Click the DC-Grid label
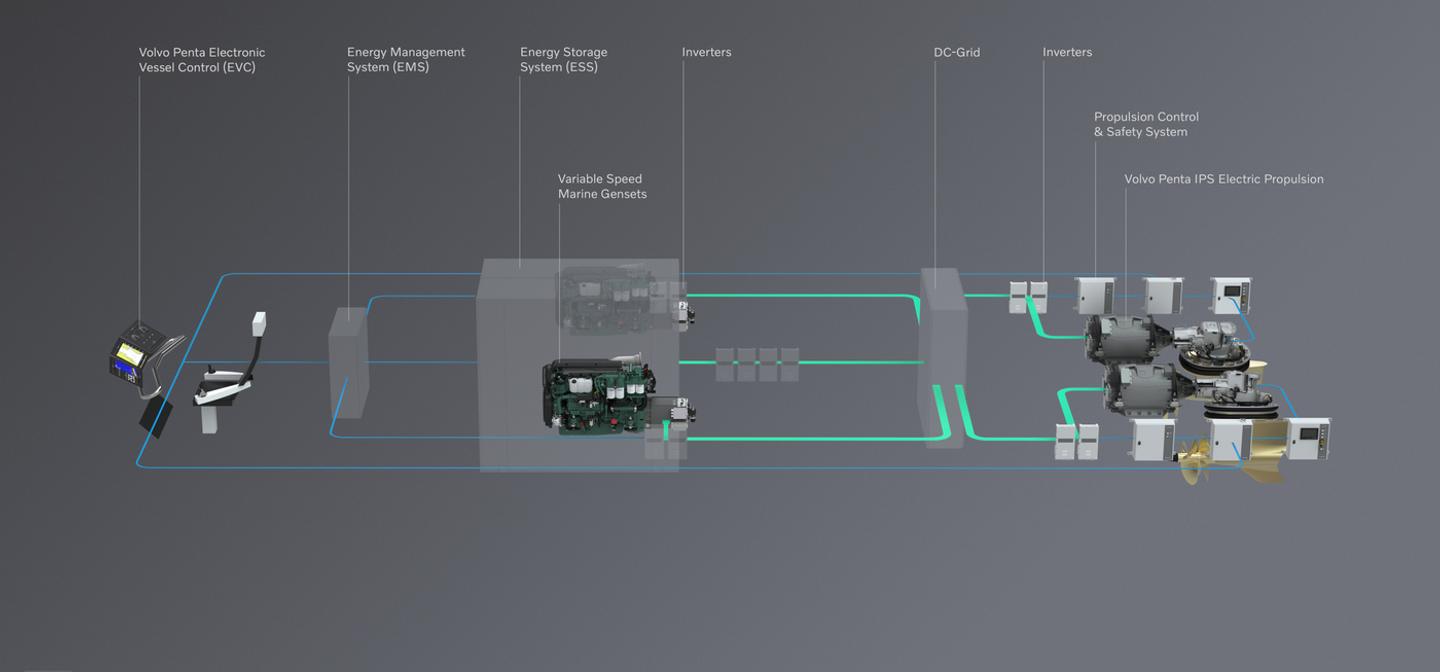The image size is (1440, 672). click(x=957, y=52)
